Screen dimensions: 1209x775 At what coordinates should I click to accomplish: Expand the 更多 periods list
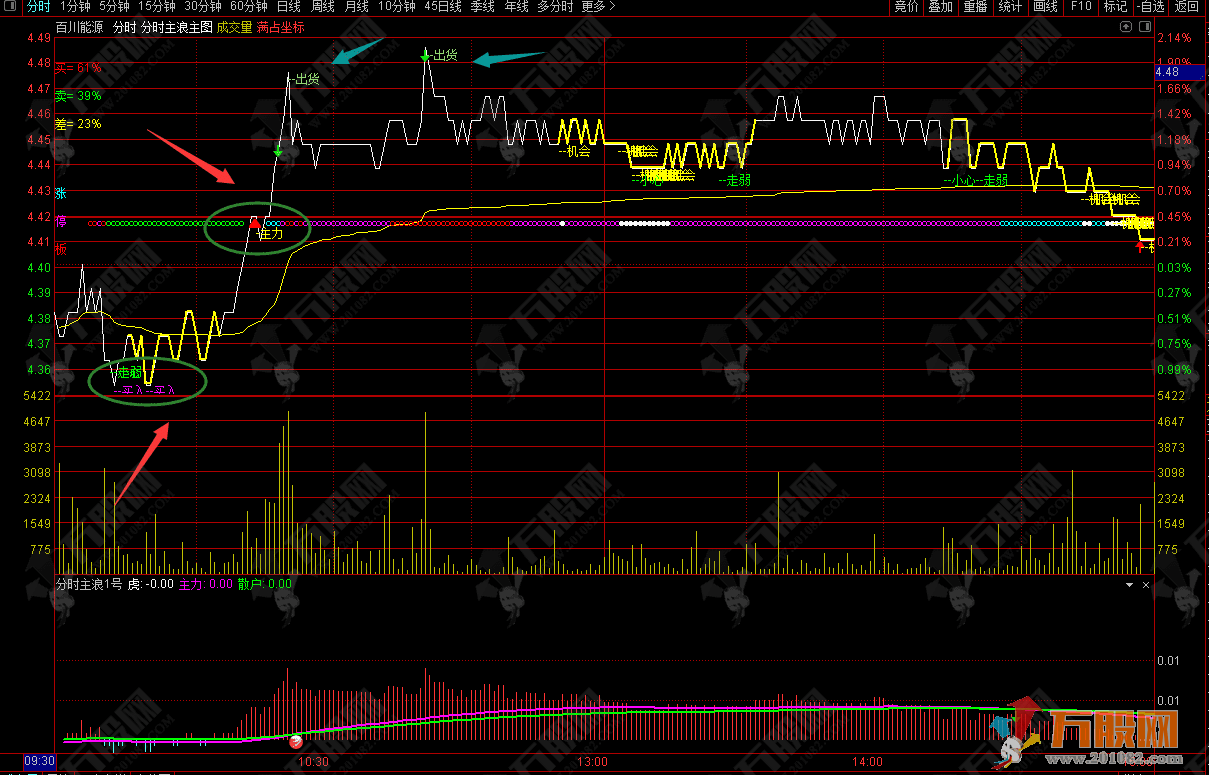click(598, 7)
